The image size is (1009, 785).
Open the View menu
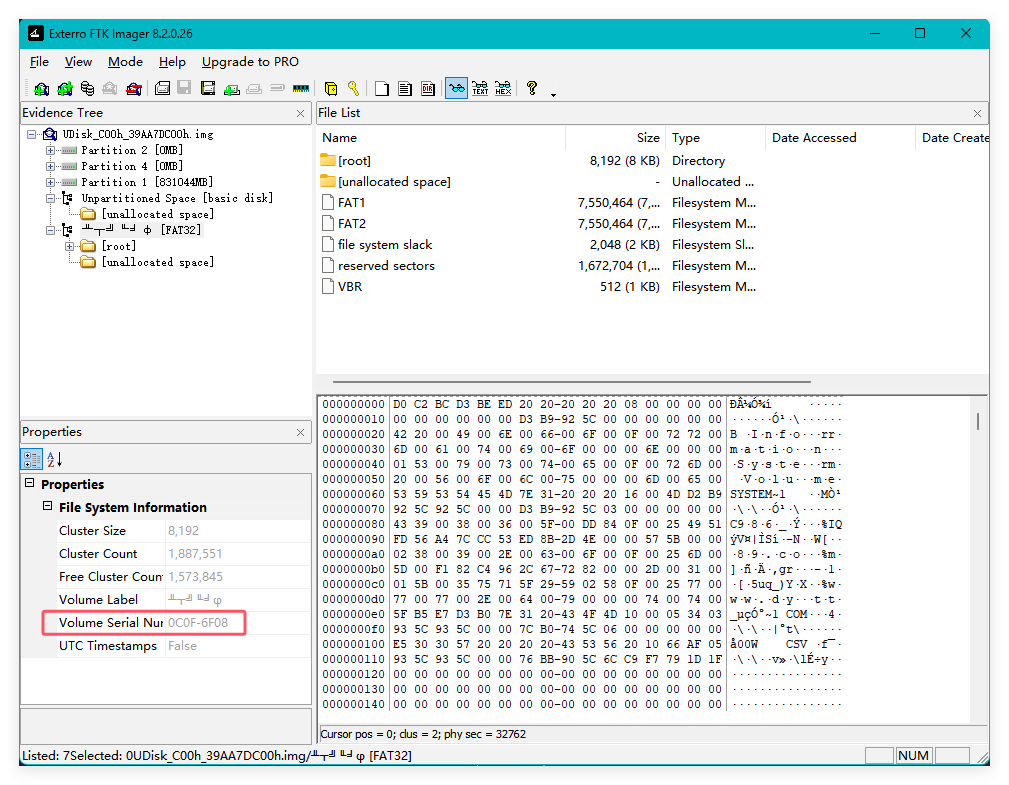(x=78, y=62)
